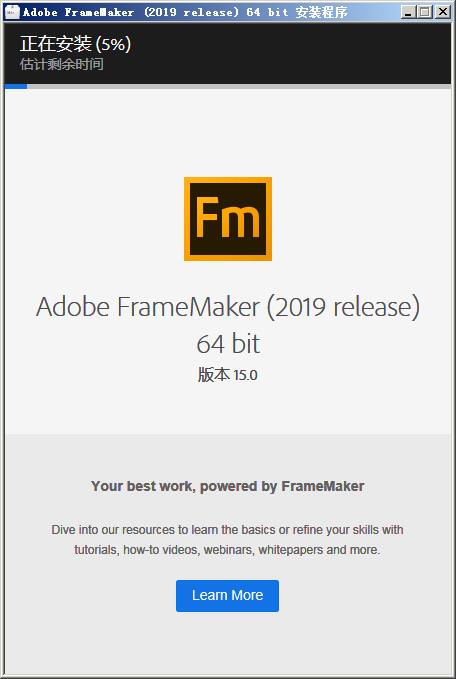Click the 估计剩余时间 remaining time label
The width and height of the screenshot is (456, 679).
click(x=61, y=65)
